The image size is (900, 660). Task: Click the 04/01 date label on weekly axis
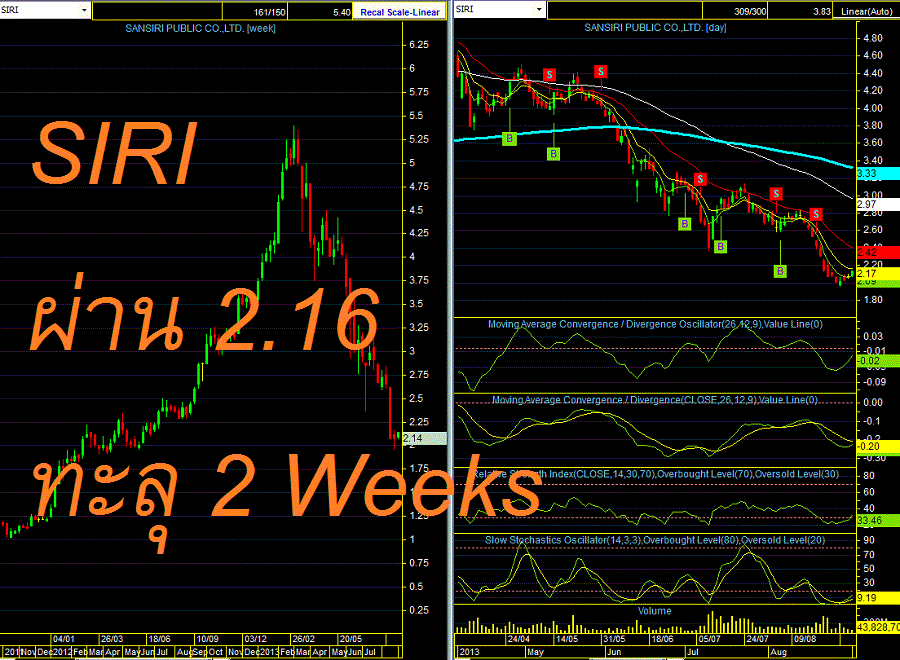click(x=64, y=639)
